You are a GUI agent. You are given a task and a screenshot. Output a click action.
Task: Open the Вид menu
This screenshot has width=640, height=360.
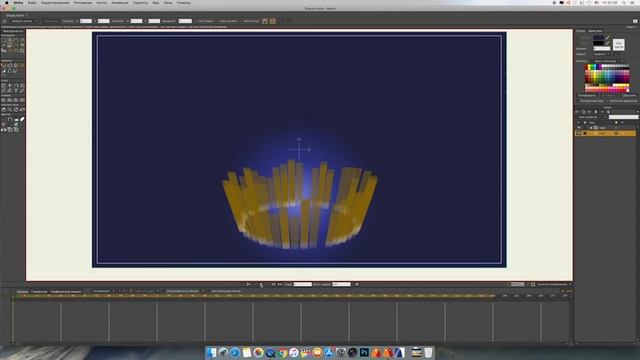pos(156,2)
